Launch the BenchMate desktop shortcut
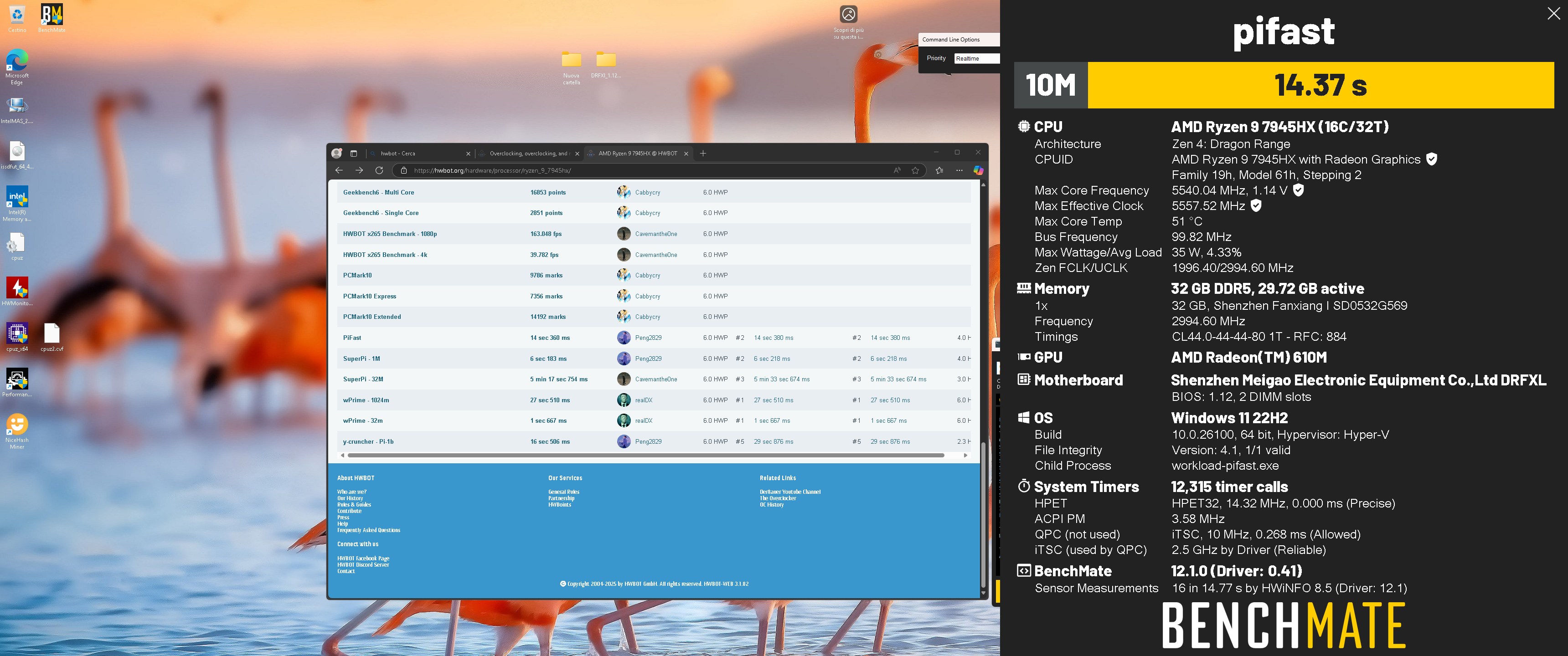 pyautogui.click(x=52, y=18)
